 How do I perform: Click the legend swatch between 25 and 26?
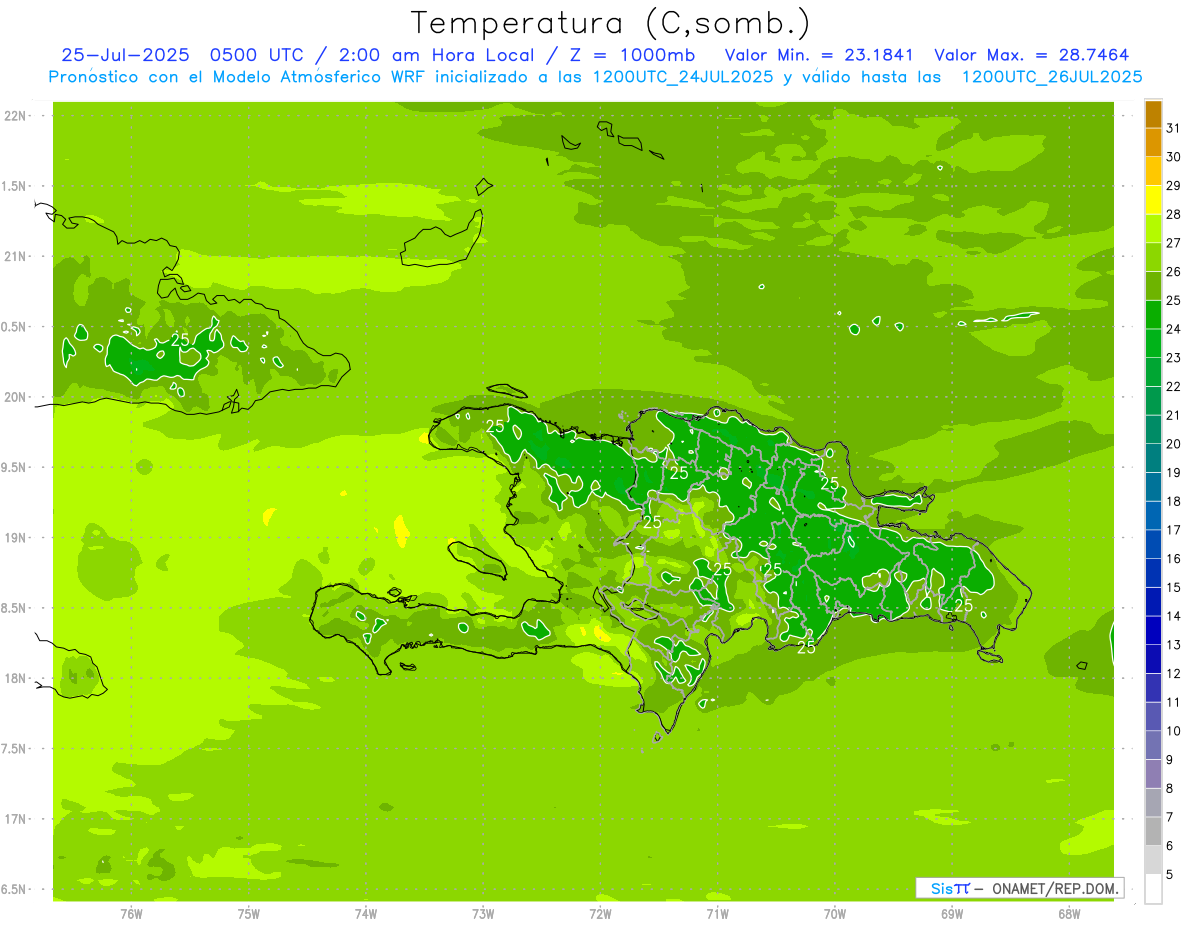click(x=1153, y=285)
